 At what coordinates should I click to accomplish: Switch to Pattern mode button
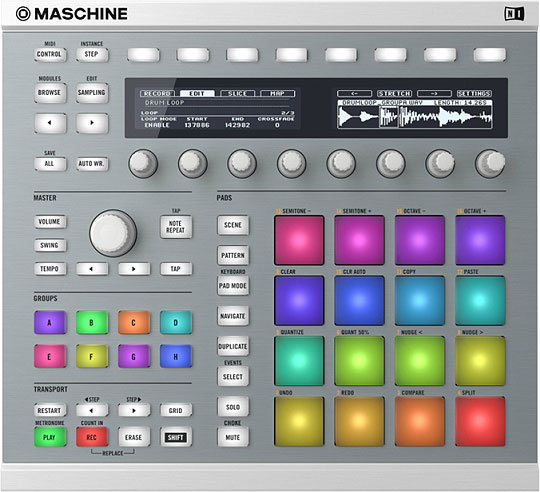pos(233,255)
